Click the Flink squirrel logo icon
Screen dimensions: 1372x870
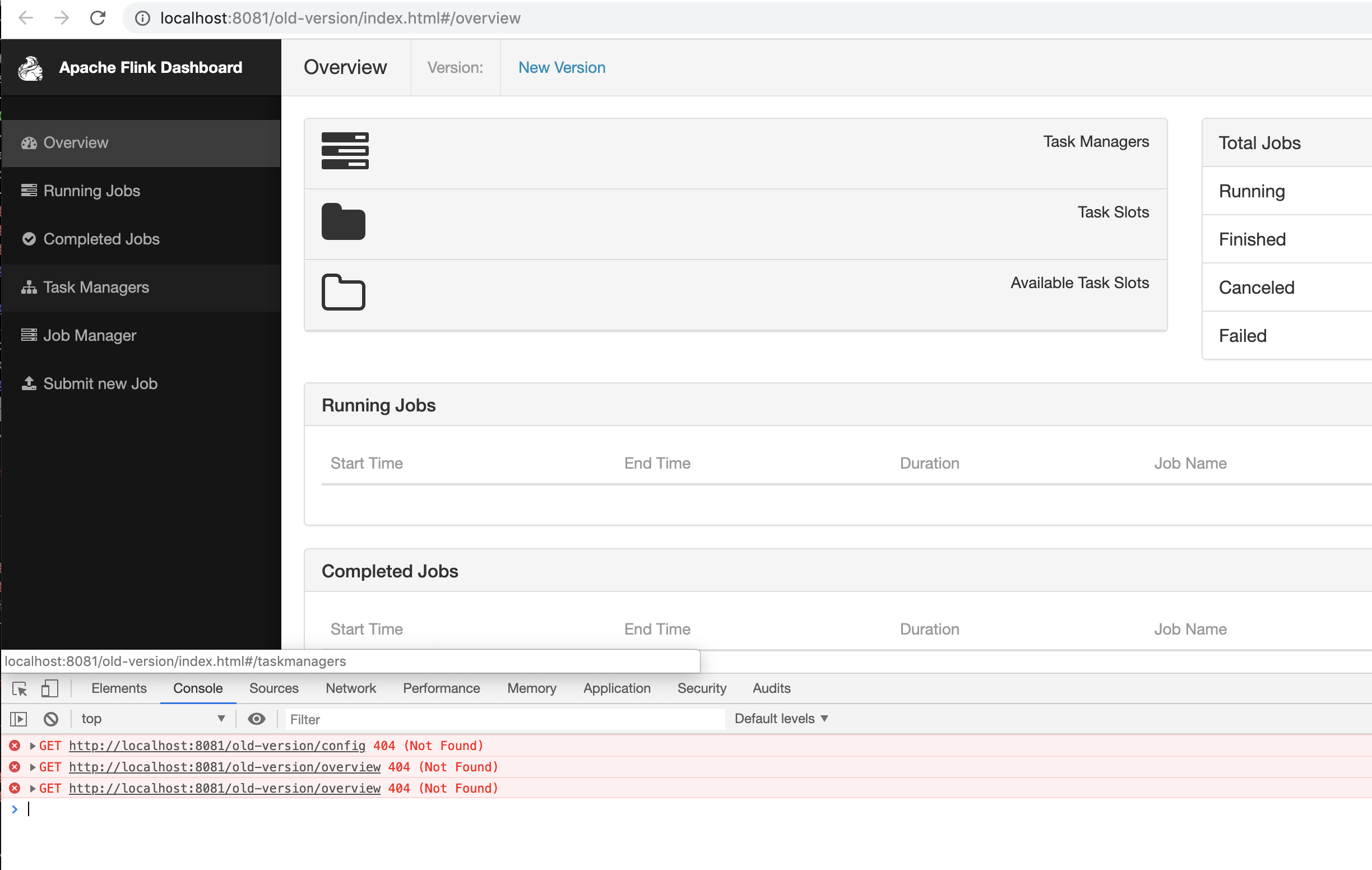pyautogui.click(x=30, y=68)
